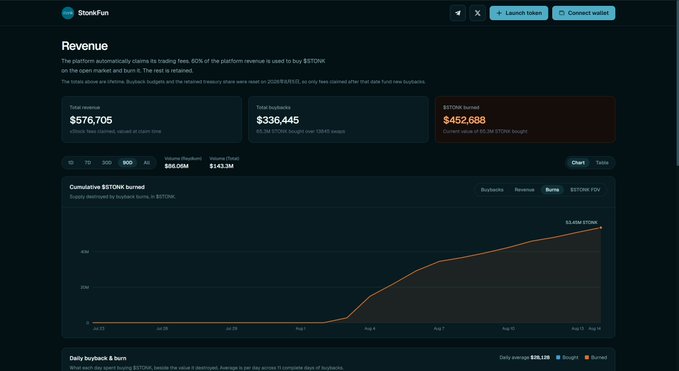Switch to Chart view
Screen dimensions: 679x371
point(578,163)
